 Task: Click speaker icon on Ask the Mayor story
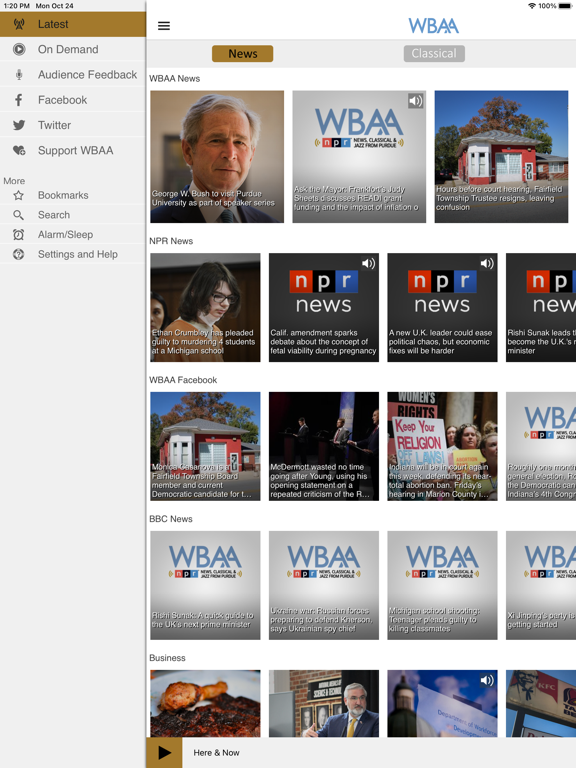pyautogui.click(x=415, y=101)
